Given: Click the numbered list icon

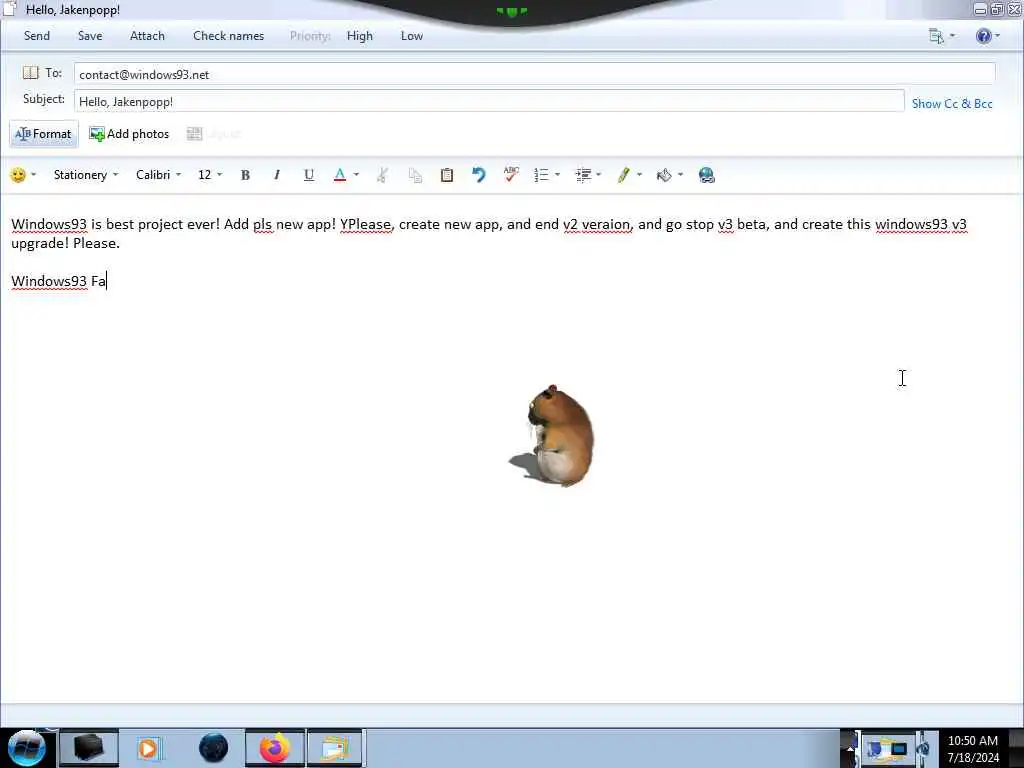Looking at the screenshot, I should (x=541, y=175).
